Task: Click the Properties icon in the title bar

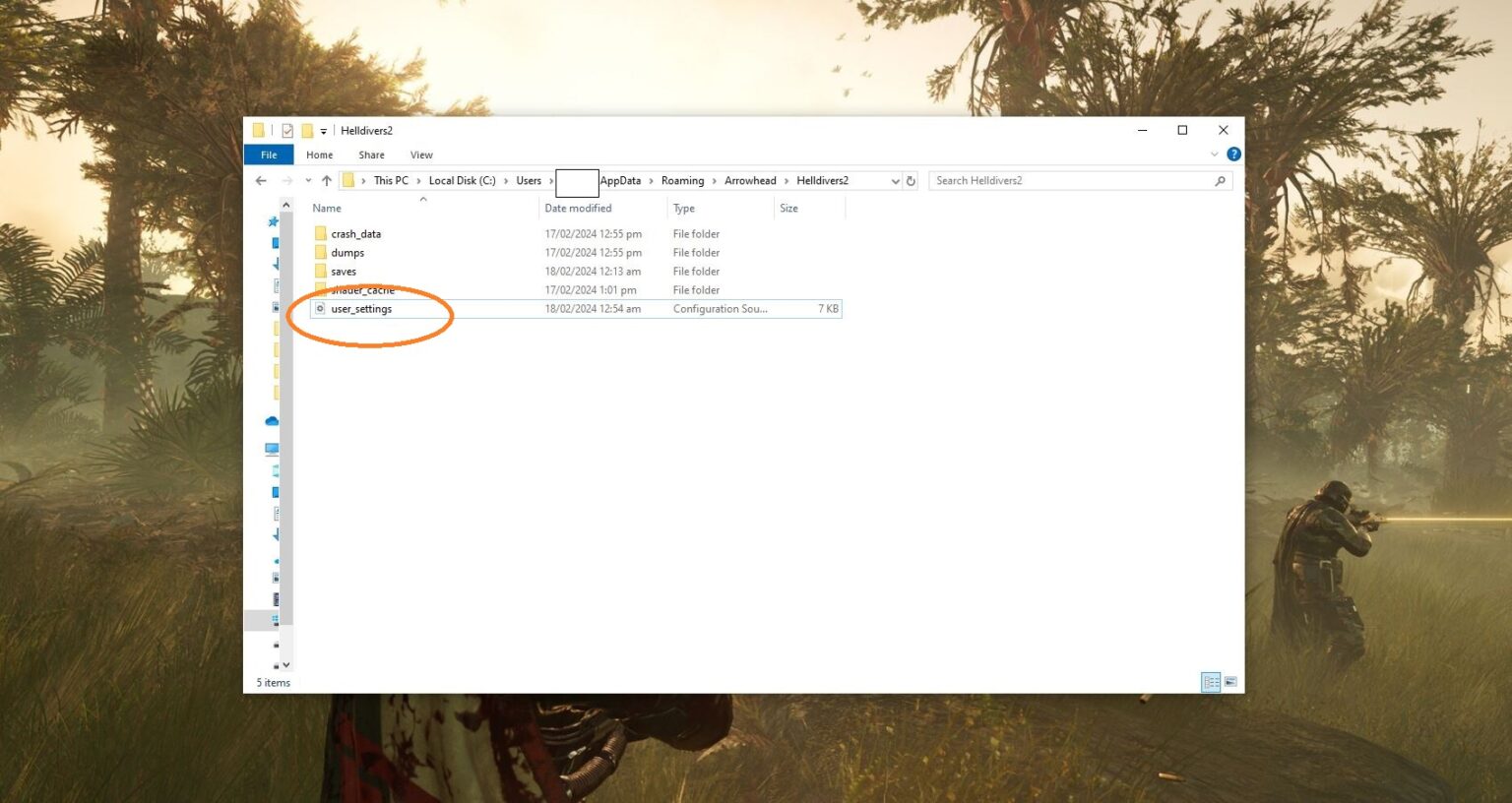Action: 287,130
